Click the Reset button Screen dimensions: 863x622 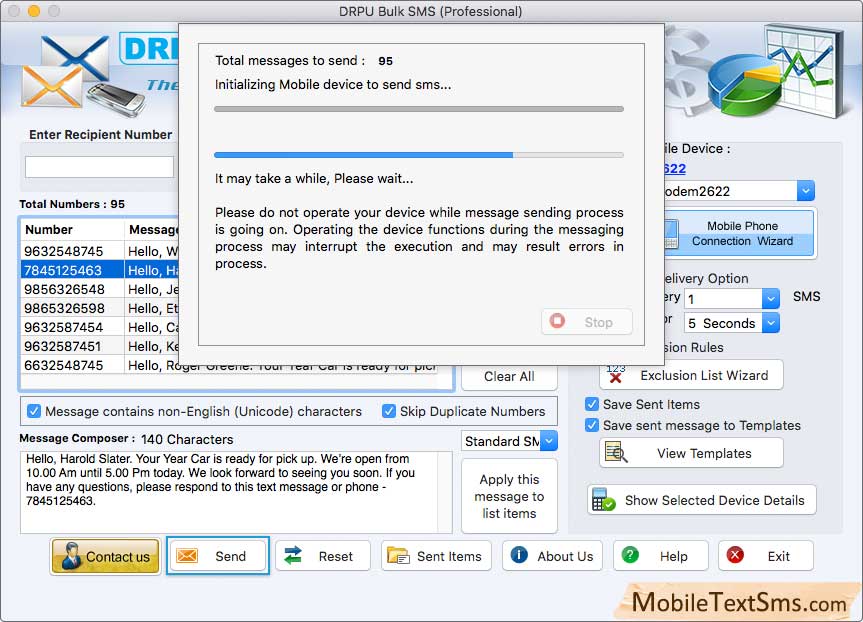[x=323, y=556]
